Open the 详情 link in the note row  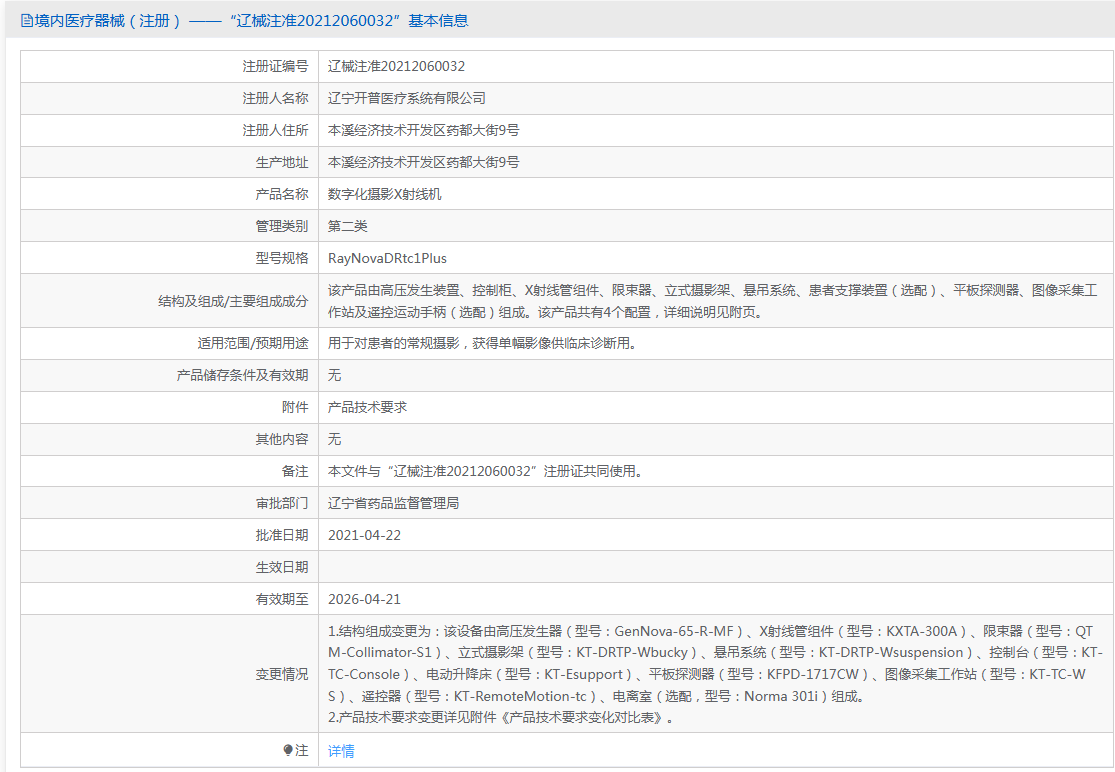pyautogui.click(x=341, y=751)
